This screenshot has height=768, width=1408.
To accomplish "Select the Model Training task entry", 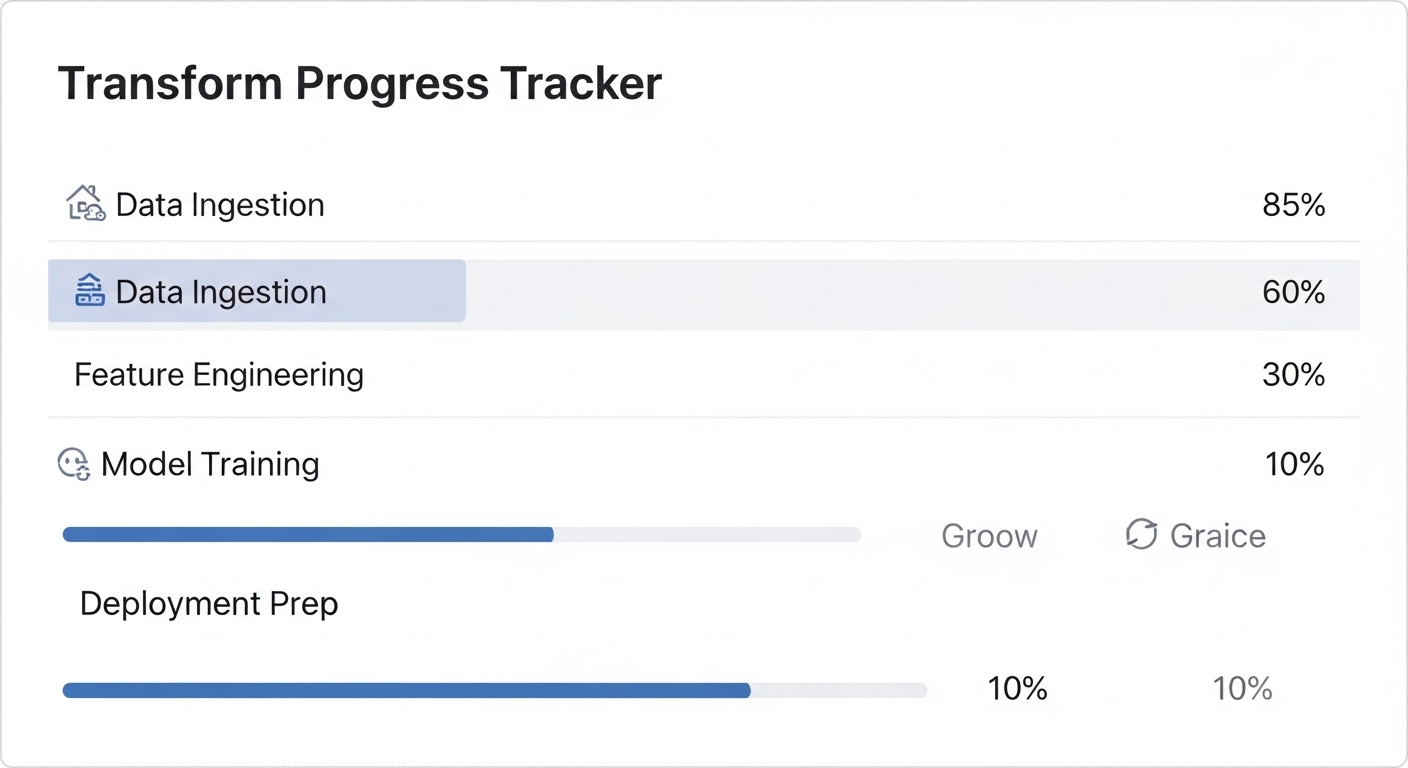I will point(210,463).
